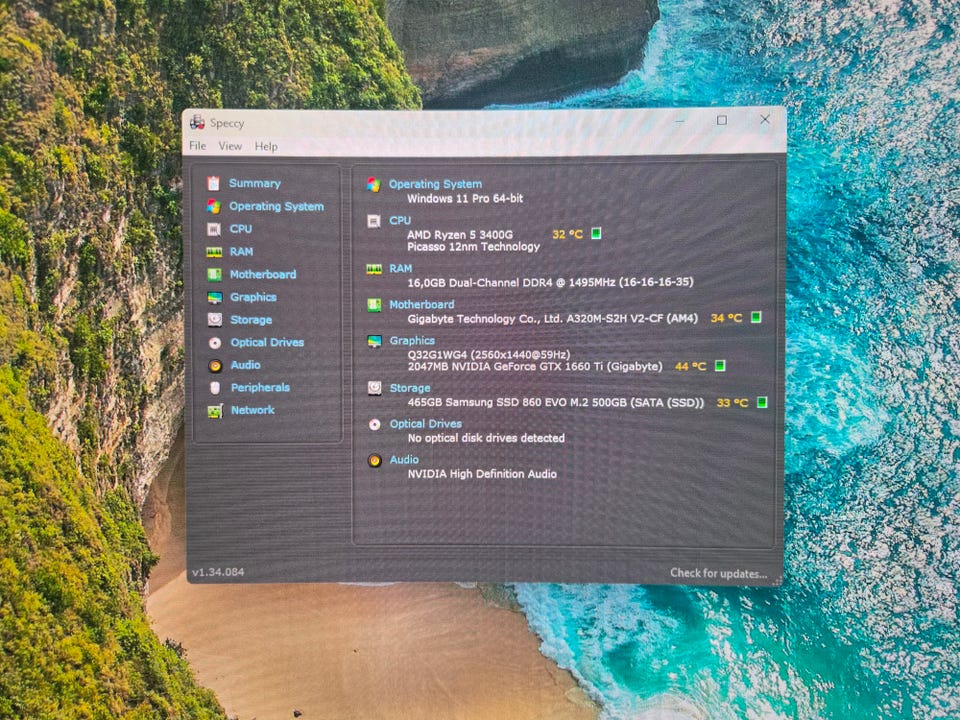
Task: Click the Summary sidebar icon
Action: 213,183
